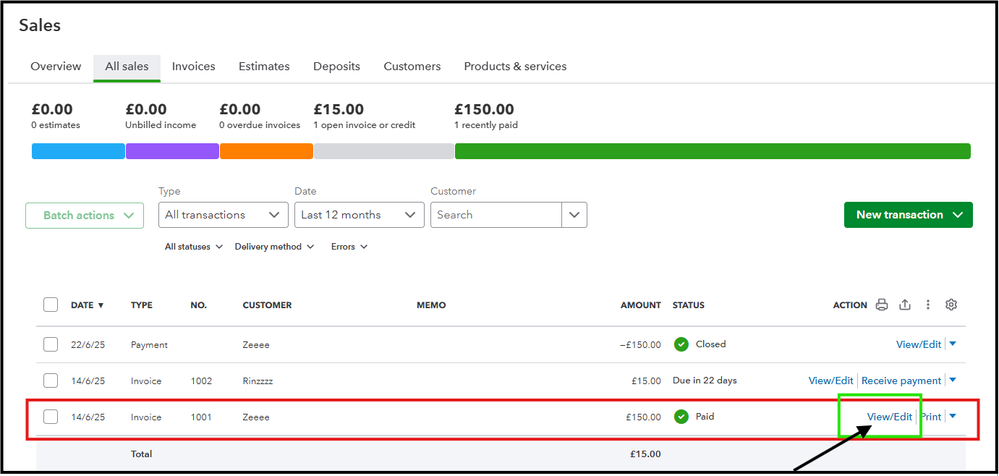Check the box for invoice 1002
The height and width of the screenshot is (476, 999).
point(51,380)
